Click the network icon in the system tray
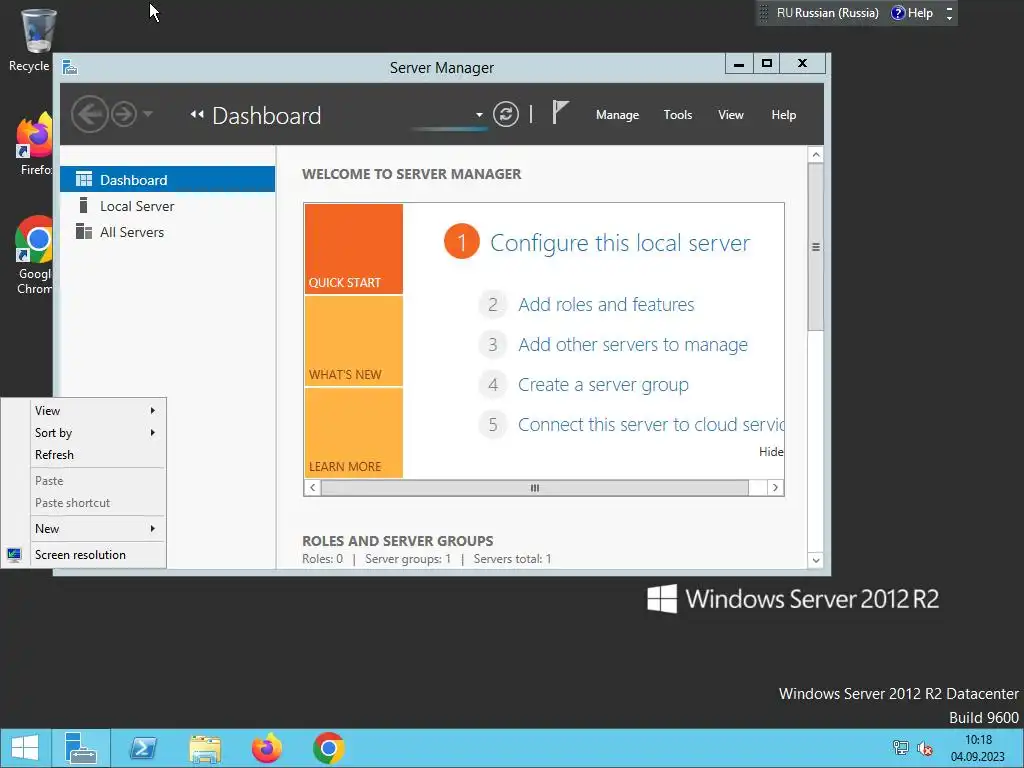The height and width of the screenshot is (768, 1024). (901, 748)
